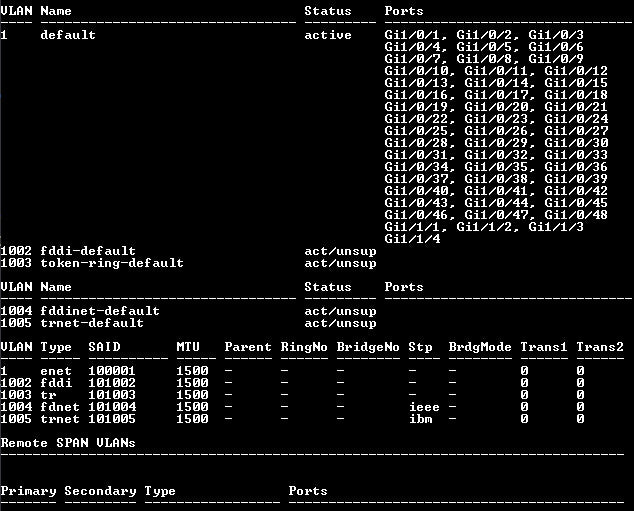Select 'enet' type for VLAN 1
Image resolution: width=634 pixels, height=511 pixels.
point(56,371)
